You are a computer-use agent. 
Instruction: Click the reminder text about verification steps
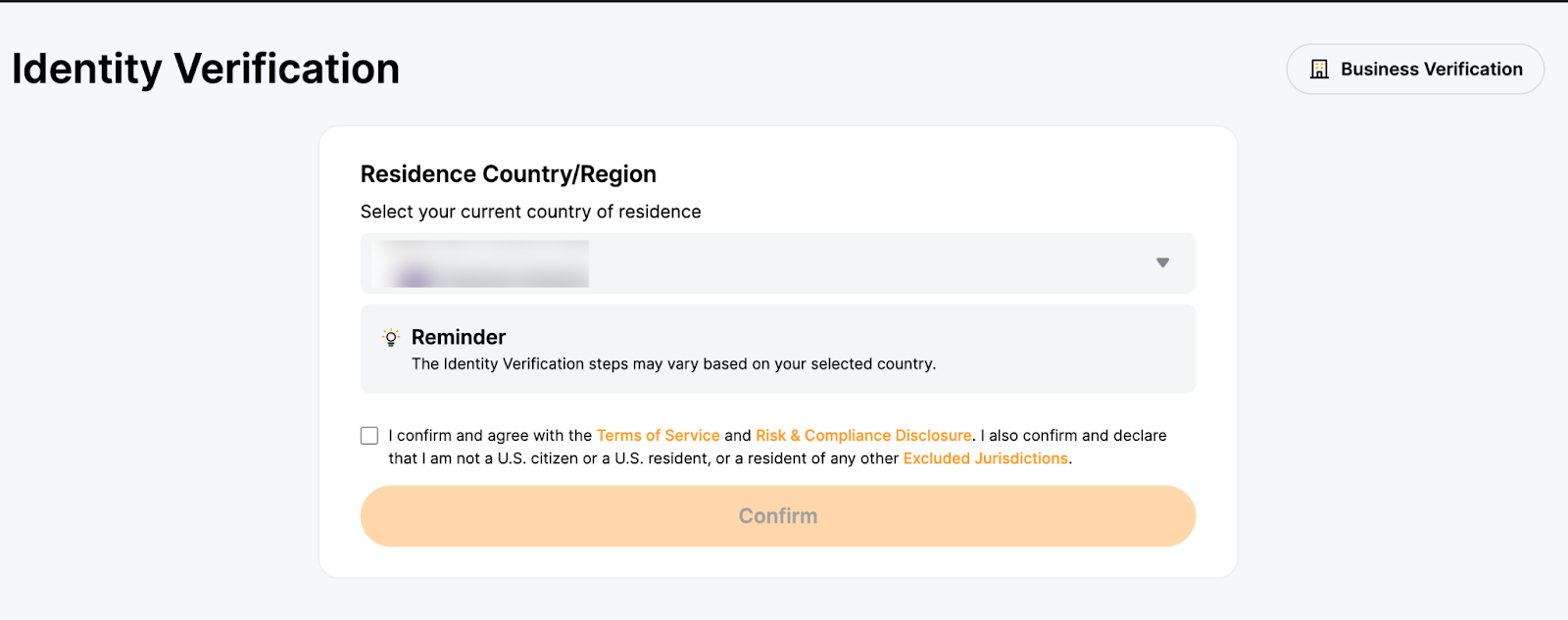673,364
